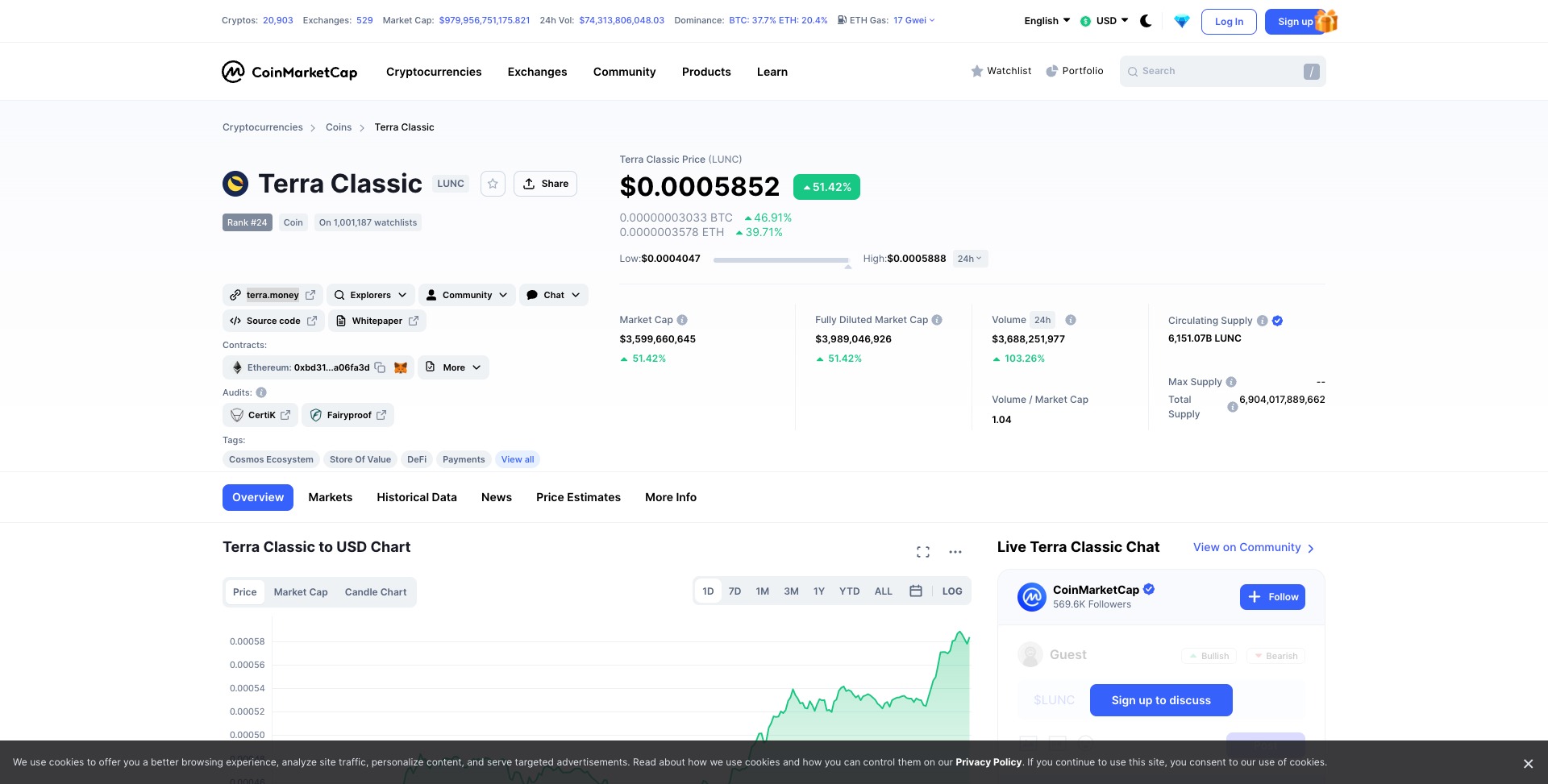Click the Watchlist star link
1548x784 pixels.
pos(1001,71)
